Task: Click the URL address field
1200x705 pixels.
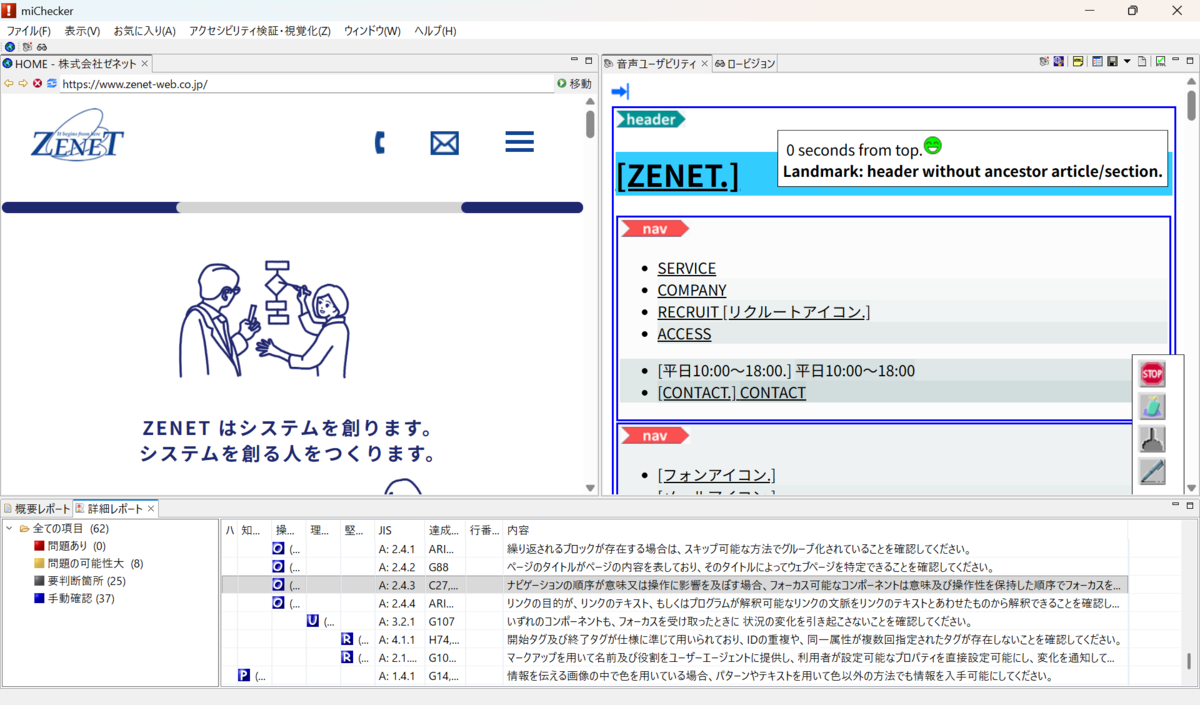Action: 306,84
